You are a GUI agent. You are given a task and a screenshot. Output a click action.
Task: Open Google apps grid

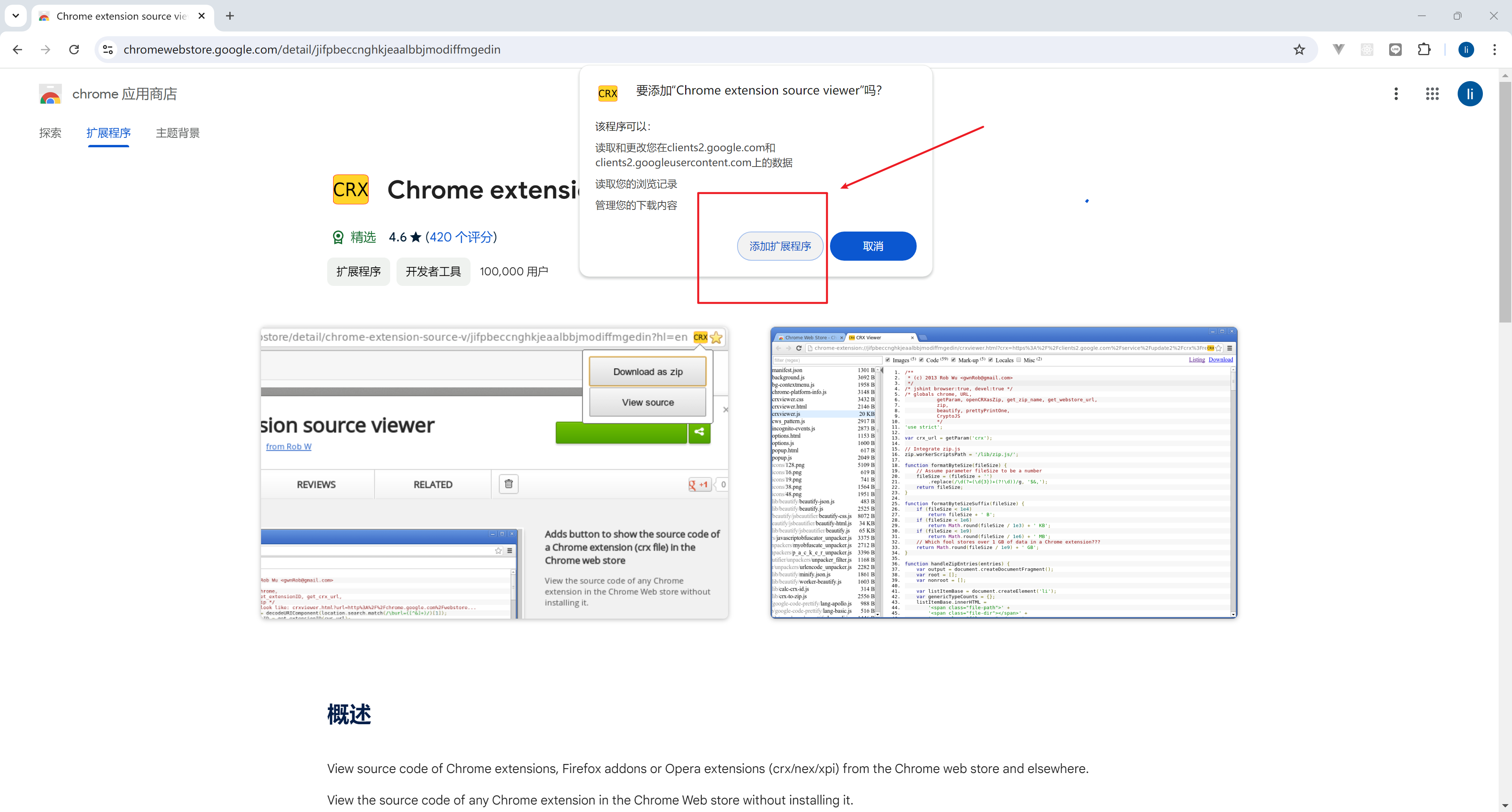(1432, 94)
